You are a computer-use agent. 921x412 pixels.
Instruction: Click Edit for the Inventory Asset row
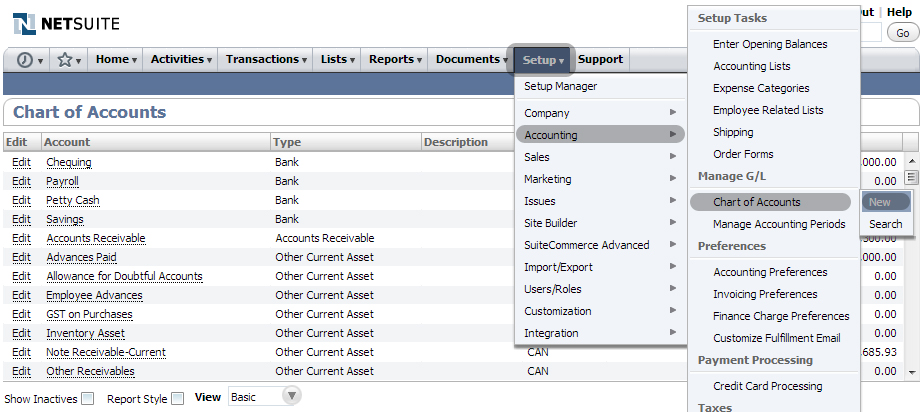pos(21,333)
